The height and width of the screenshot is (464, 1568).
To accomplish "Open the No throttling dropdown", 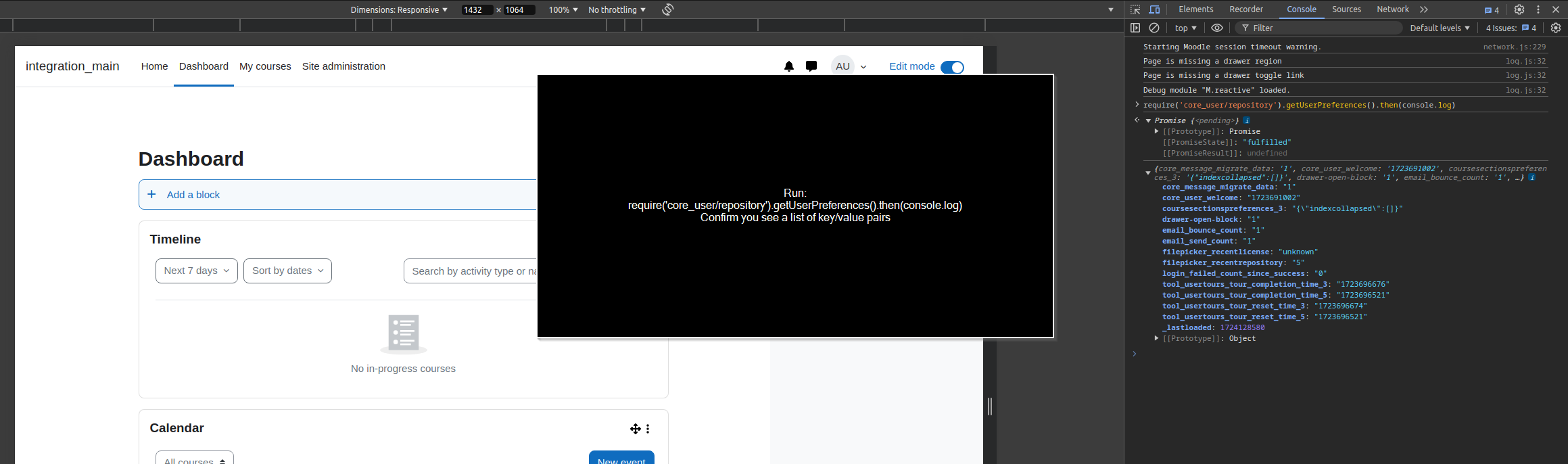I will coord(617,9).
